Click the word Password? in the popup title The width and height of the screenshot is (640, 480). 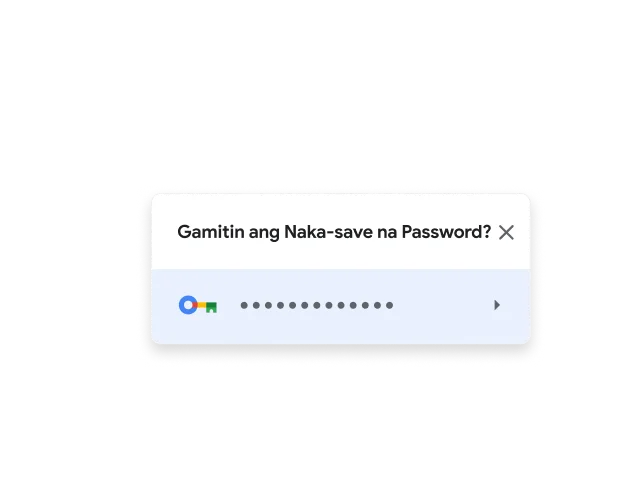[x=446, y=232]
